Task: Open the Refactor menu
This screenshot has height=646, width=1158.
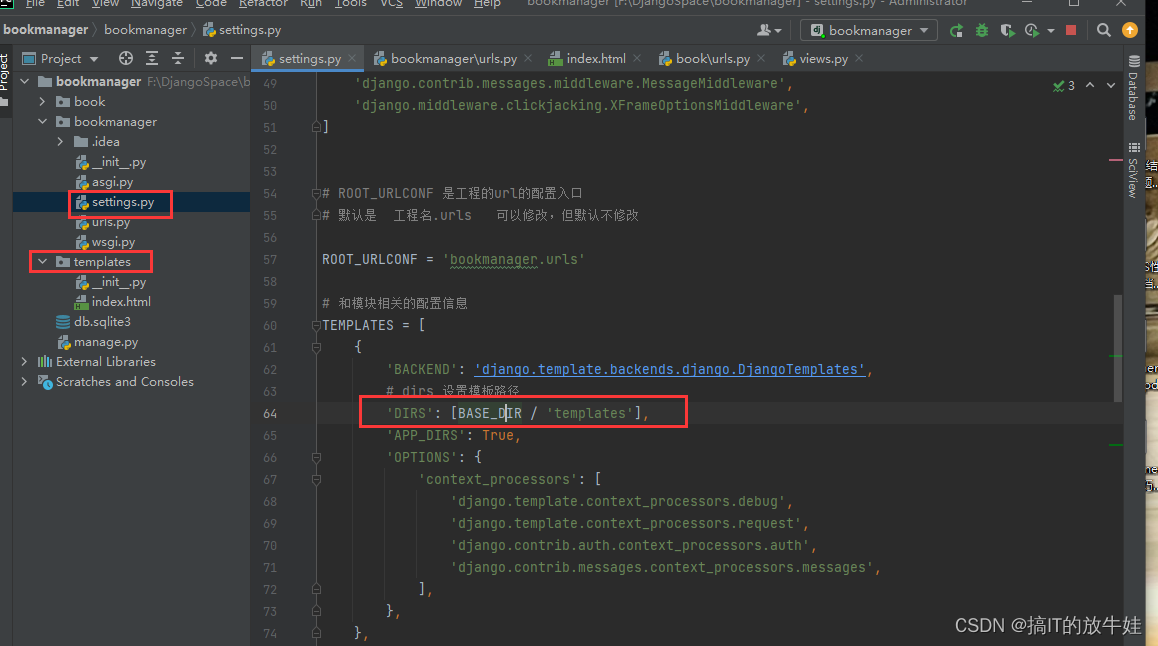Action: (x=263, y=4)
